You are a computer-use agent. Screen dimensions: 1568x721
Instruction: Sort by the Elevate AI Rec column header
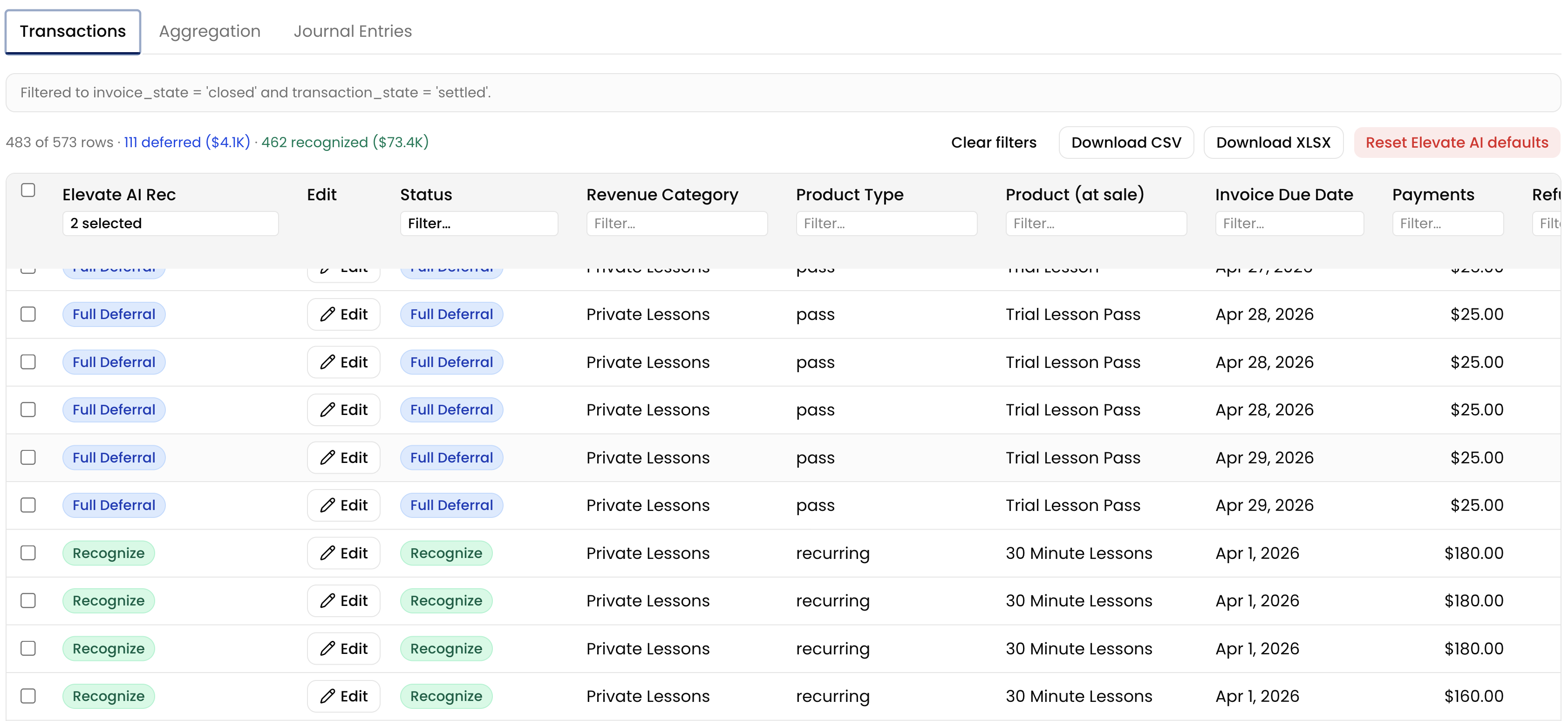click(x=119, y=195)
